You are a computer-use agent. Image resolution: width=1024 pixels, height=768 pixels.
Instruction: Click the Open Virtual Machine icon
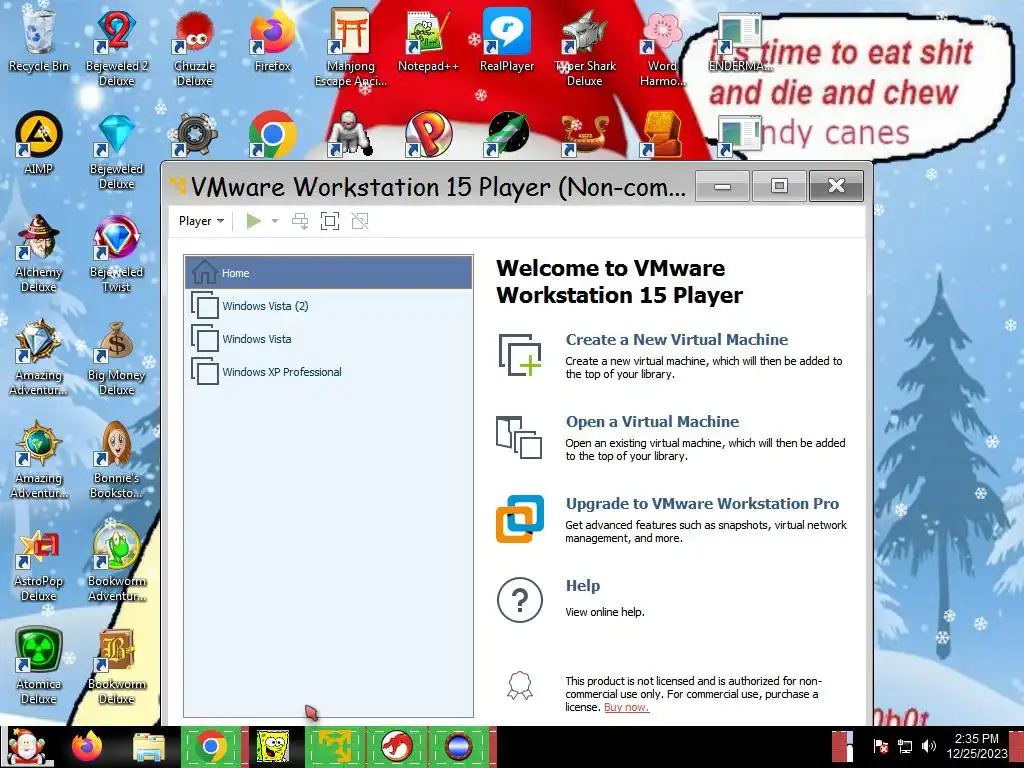(x=519, y=437)
